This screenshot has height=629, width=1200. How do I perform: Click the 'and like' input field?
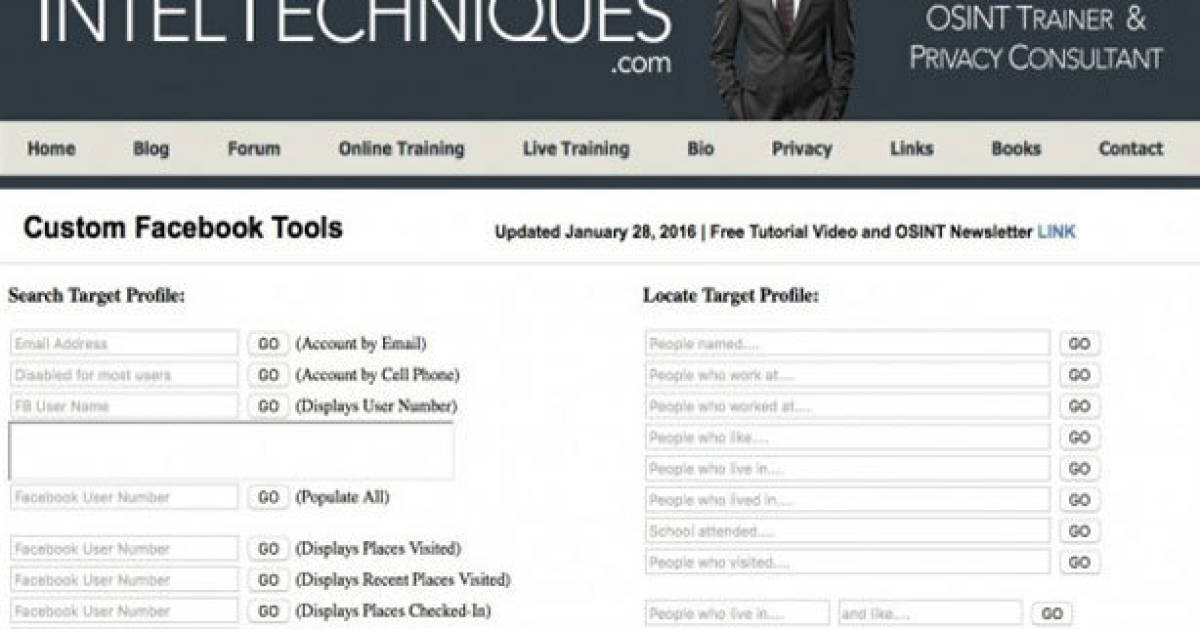(929, 613)
